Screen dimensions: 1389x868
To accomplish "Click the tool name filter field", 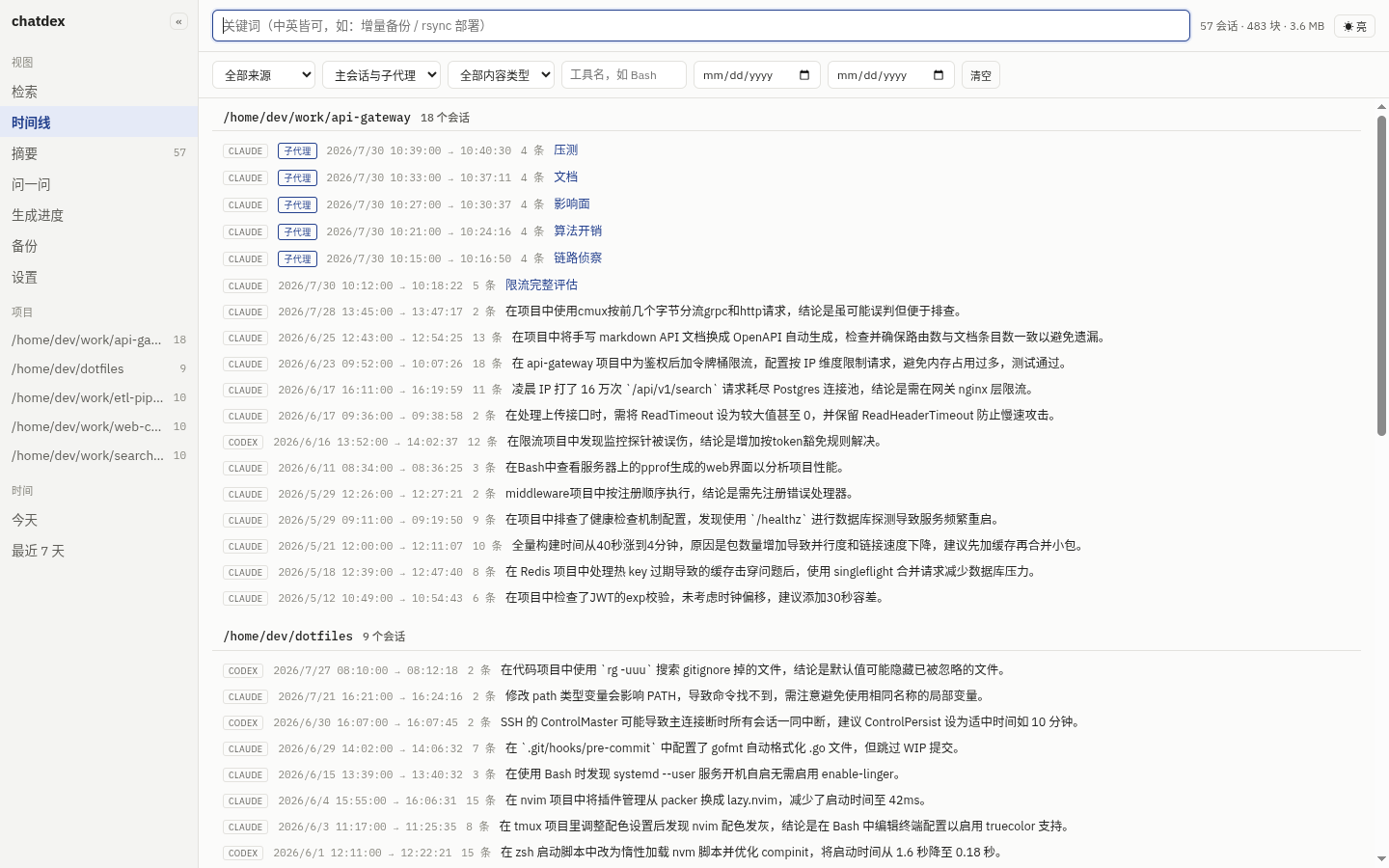I will click(x=624, y=75).
